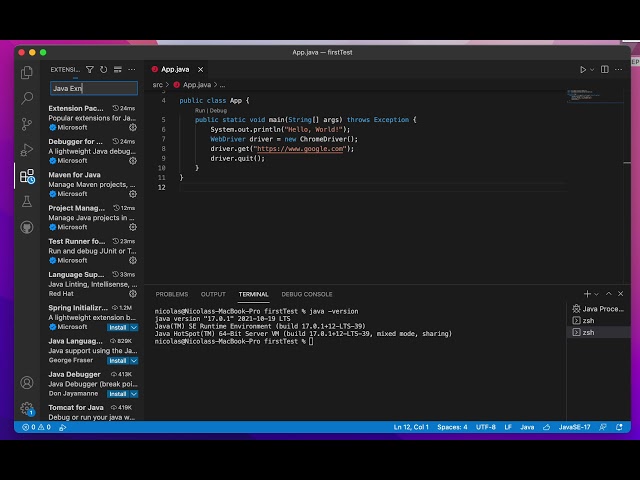Click LF line ending status entry
640x480 pixels.
[508, 427]
